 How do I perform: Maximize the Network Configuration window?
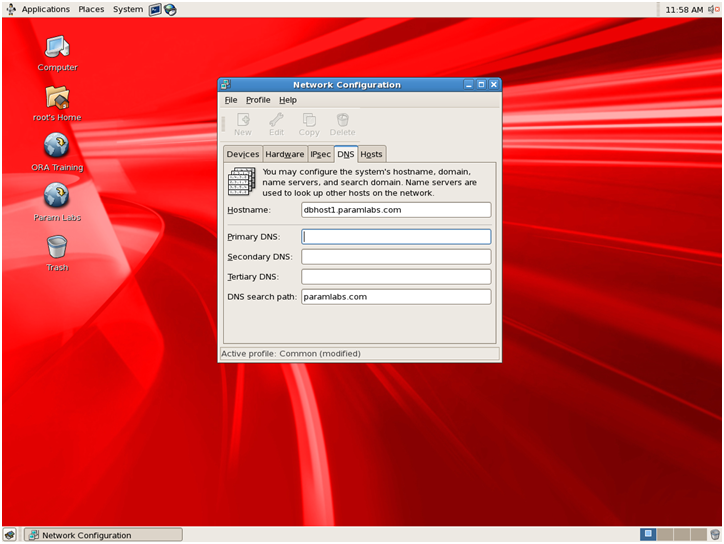tap(481, 85)
